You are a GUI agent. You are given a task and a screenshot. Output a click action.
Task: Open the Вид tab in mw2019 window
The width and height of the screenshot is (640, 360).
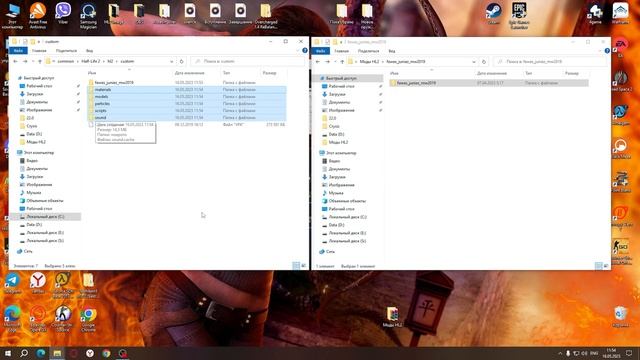392,51
